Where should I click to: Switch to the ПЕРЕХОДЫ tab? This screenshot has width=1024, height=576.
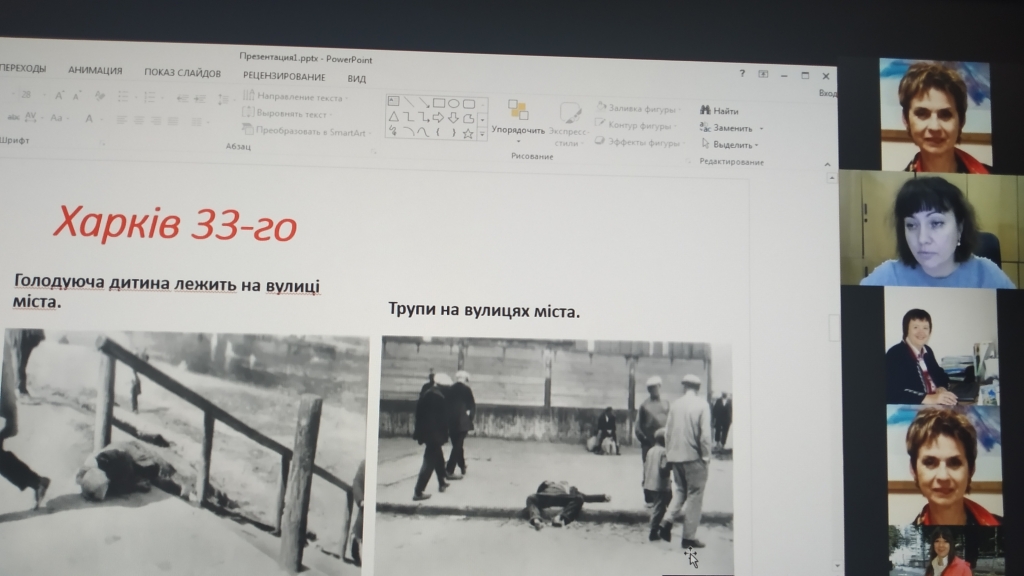point(23,68)
